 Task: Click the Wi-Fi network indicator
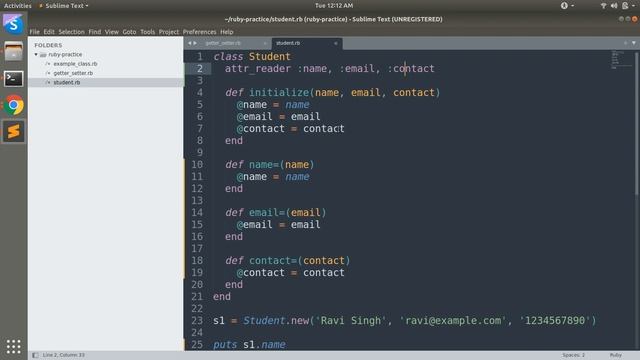pyautogui.click(x=604, y=6)
